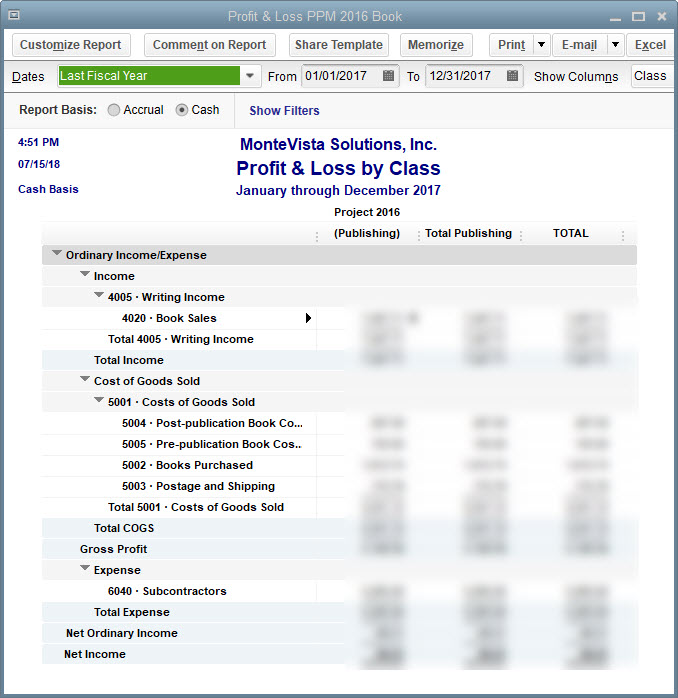Select the Cash report basis
The height and width of the screenshot is (698, 678).
182,110
